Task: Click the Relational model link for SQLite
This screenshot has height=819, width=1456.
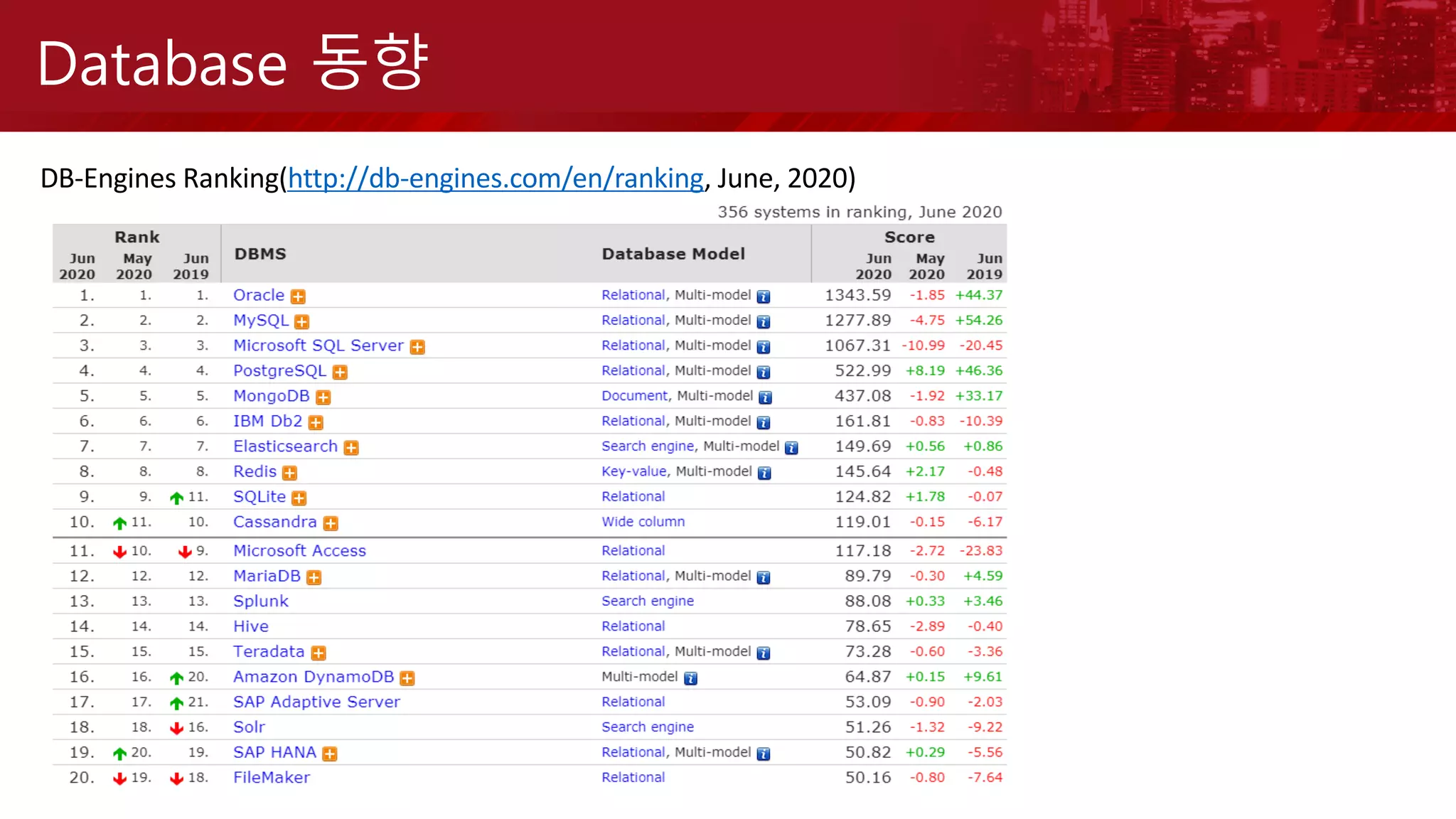Action: (633, 496)
